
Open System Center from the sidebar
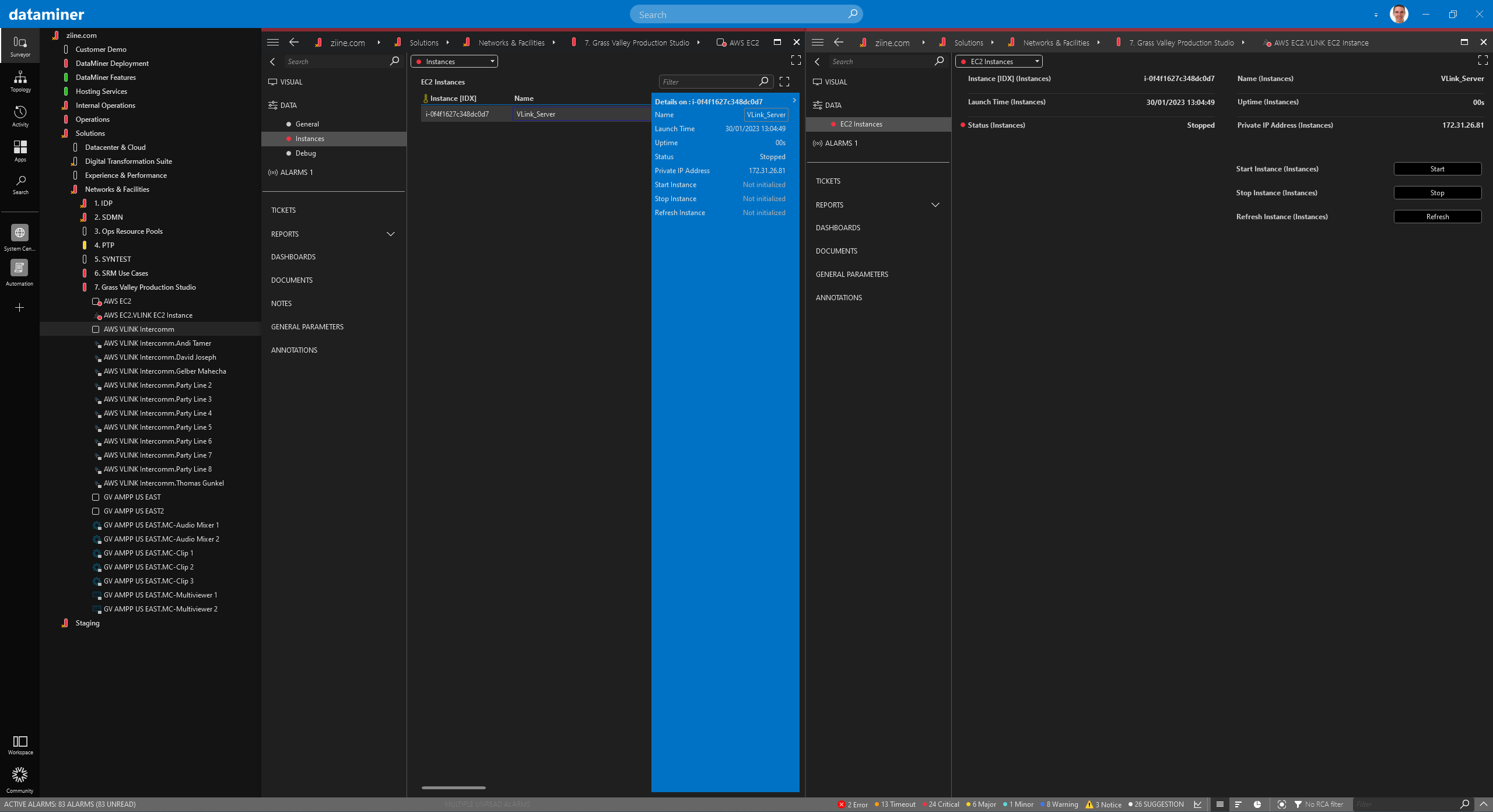point(20,238)
